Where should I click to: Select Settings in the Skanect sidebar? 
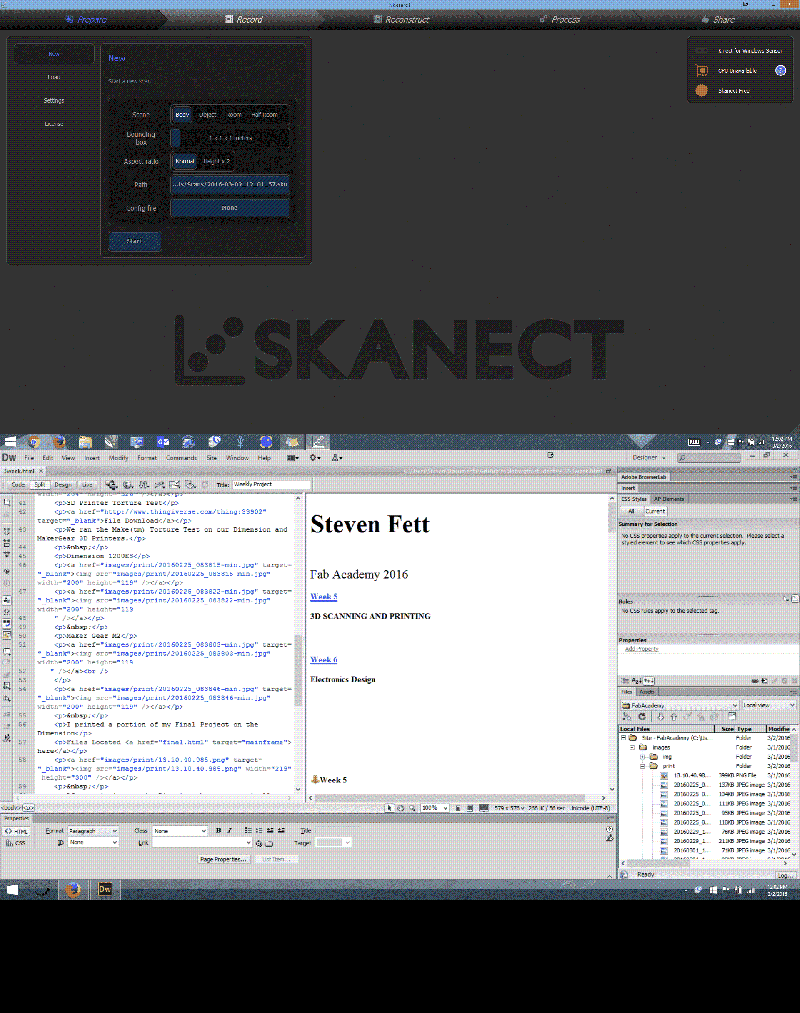[x=54, y=100]
